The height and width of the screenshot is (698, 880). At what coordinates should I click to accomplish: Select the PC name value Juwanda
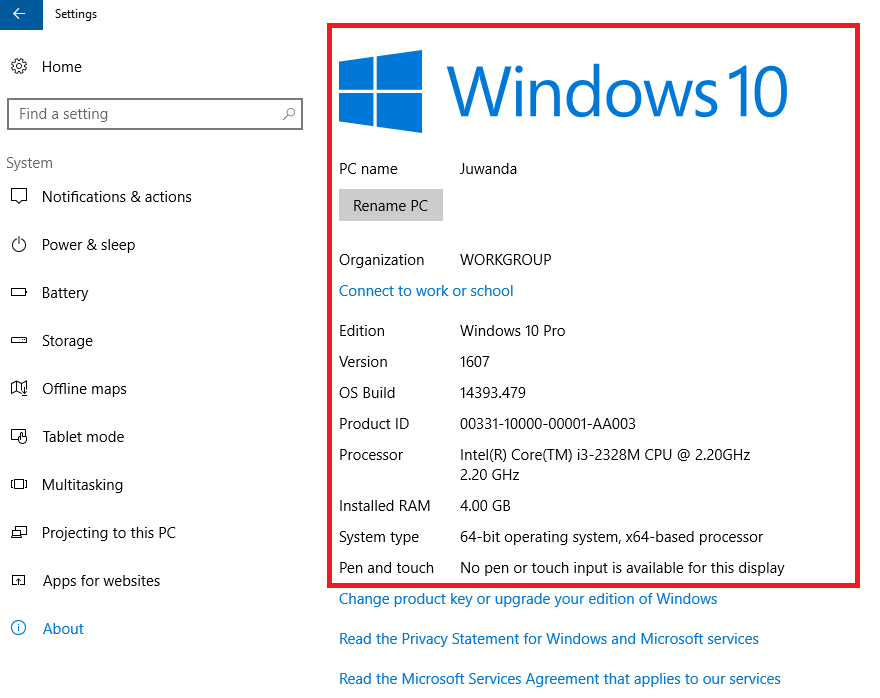(x=488, y=169)
